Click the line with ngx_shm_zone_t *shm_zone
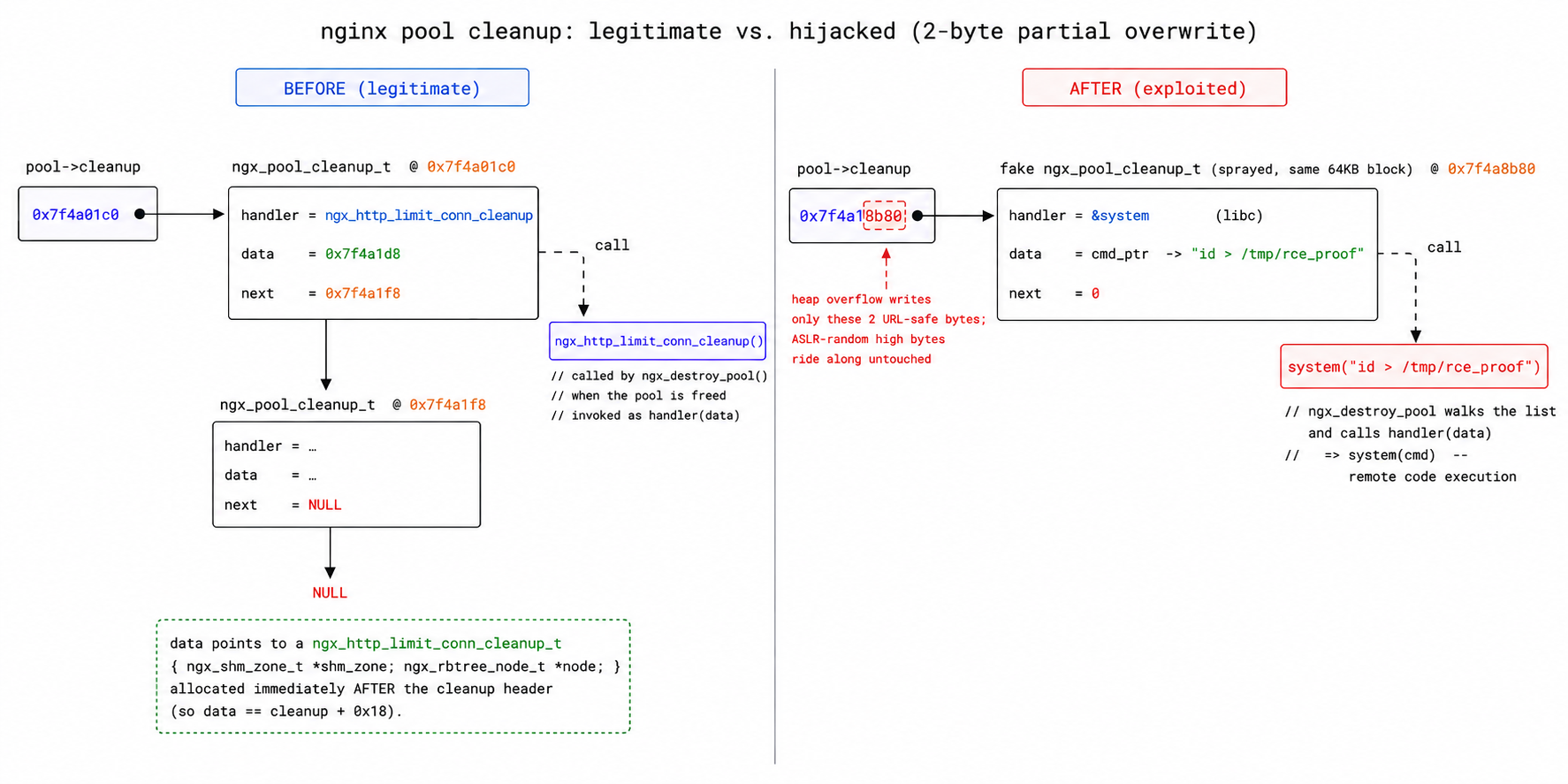This screenshot has width=1568, height=784. tap(395, 666)
